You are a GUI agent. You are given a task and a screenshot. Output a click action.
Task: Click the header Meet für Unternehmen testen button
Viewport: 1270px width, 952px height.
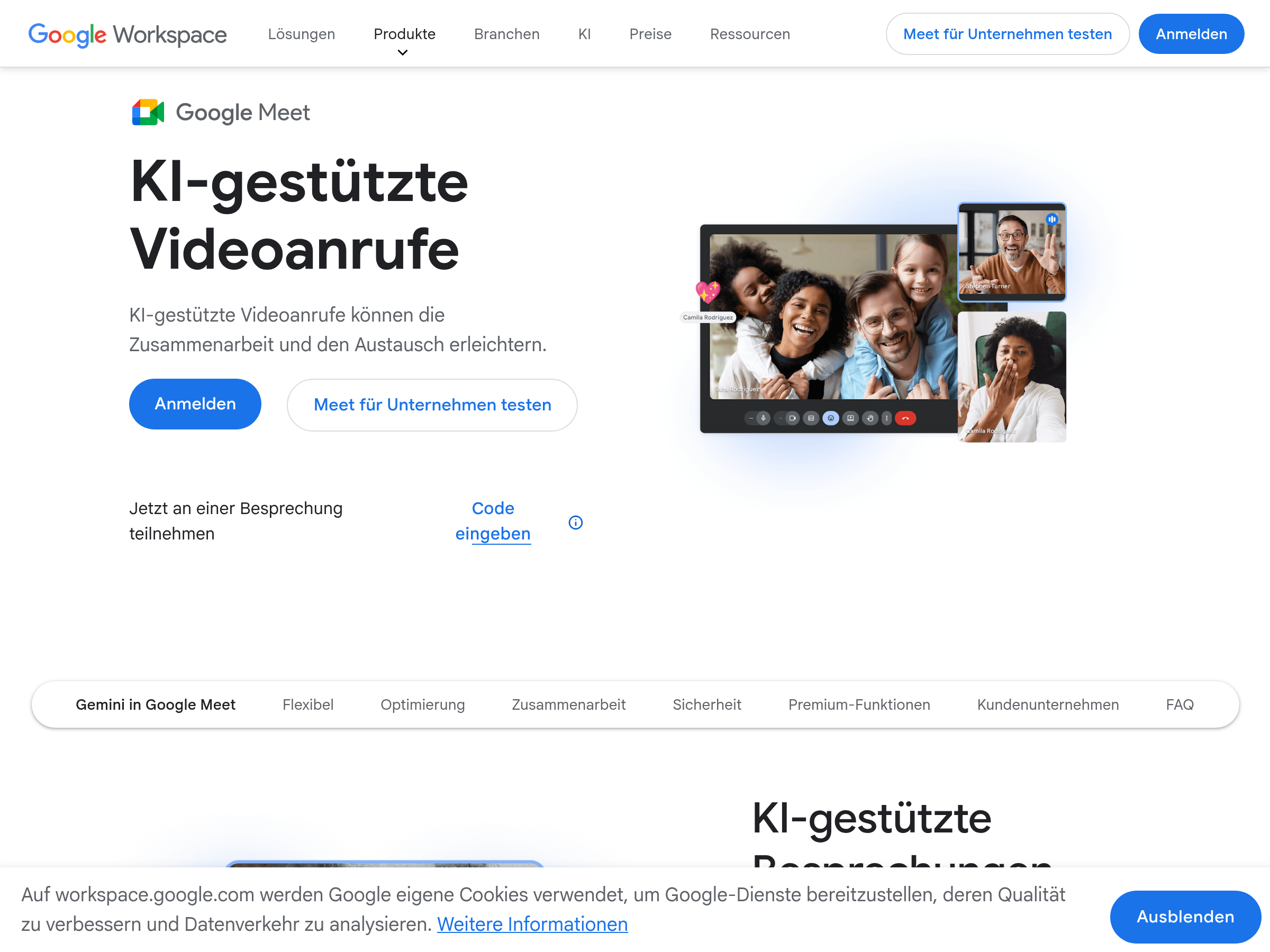[1008, 34]
